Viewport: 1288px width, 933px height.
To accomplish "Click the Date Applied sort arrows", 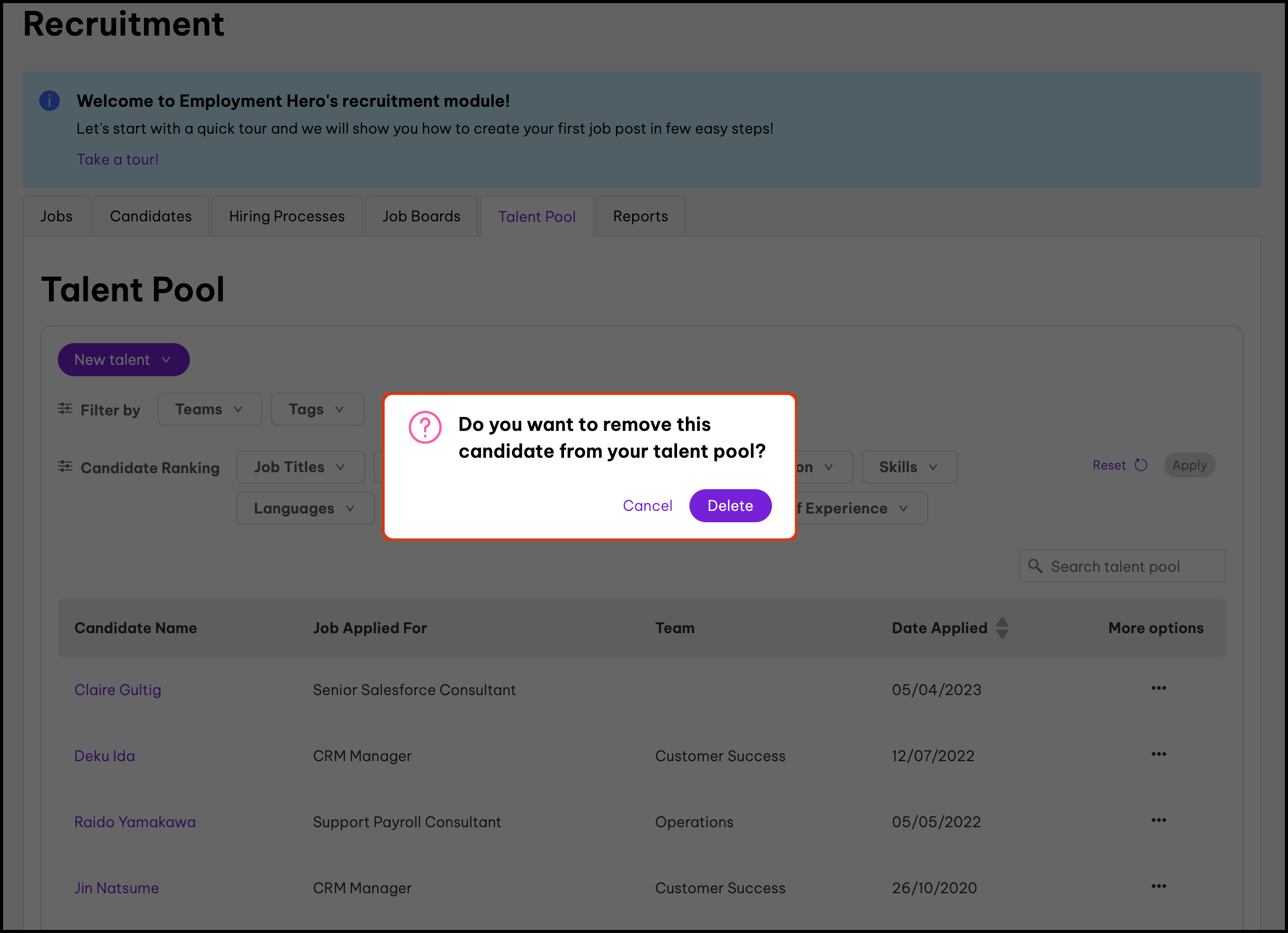I will pyautogui.click(x=1002, y=628).
